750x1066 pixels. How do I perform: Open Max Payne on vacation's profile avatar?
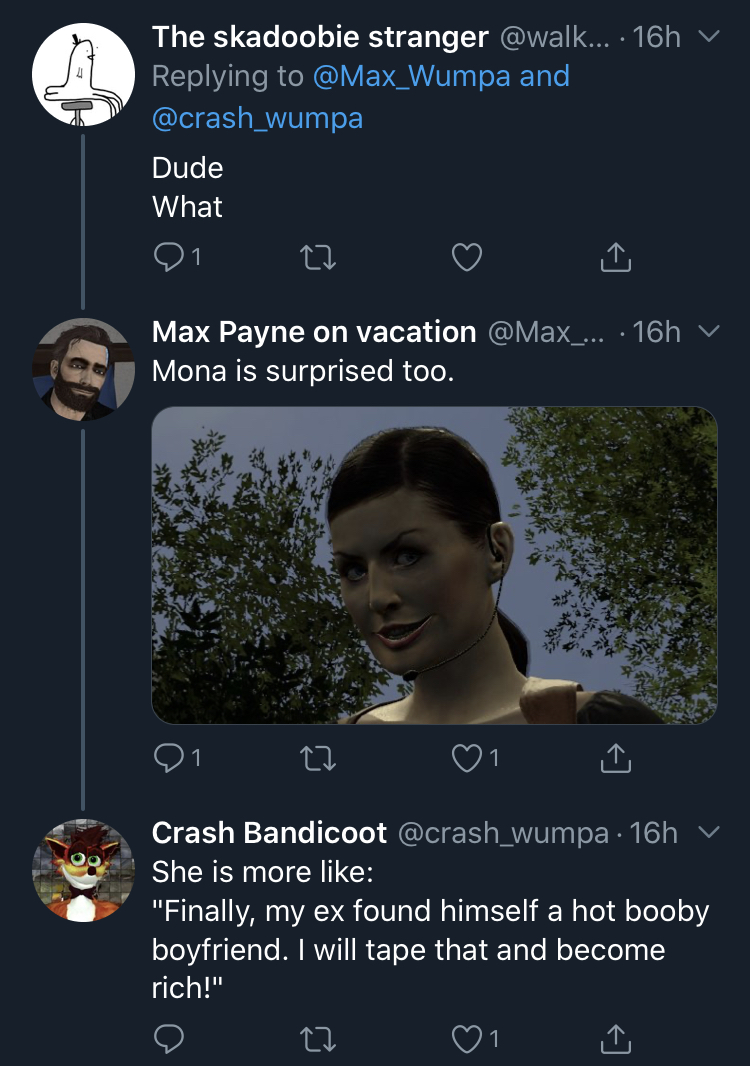[83, 369]
